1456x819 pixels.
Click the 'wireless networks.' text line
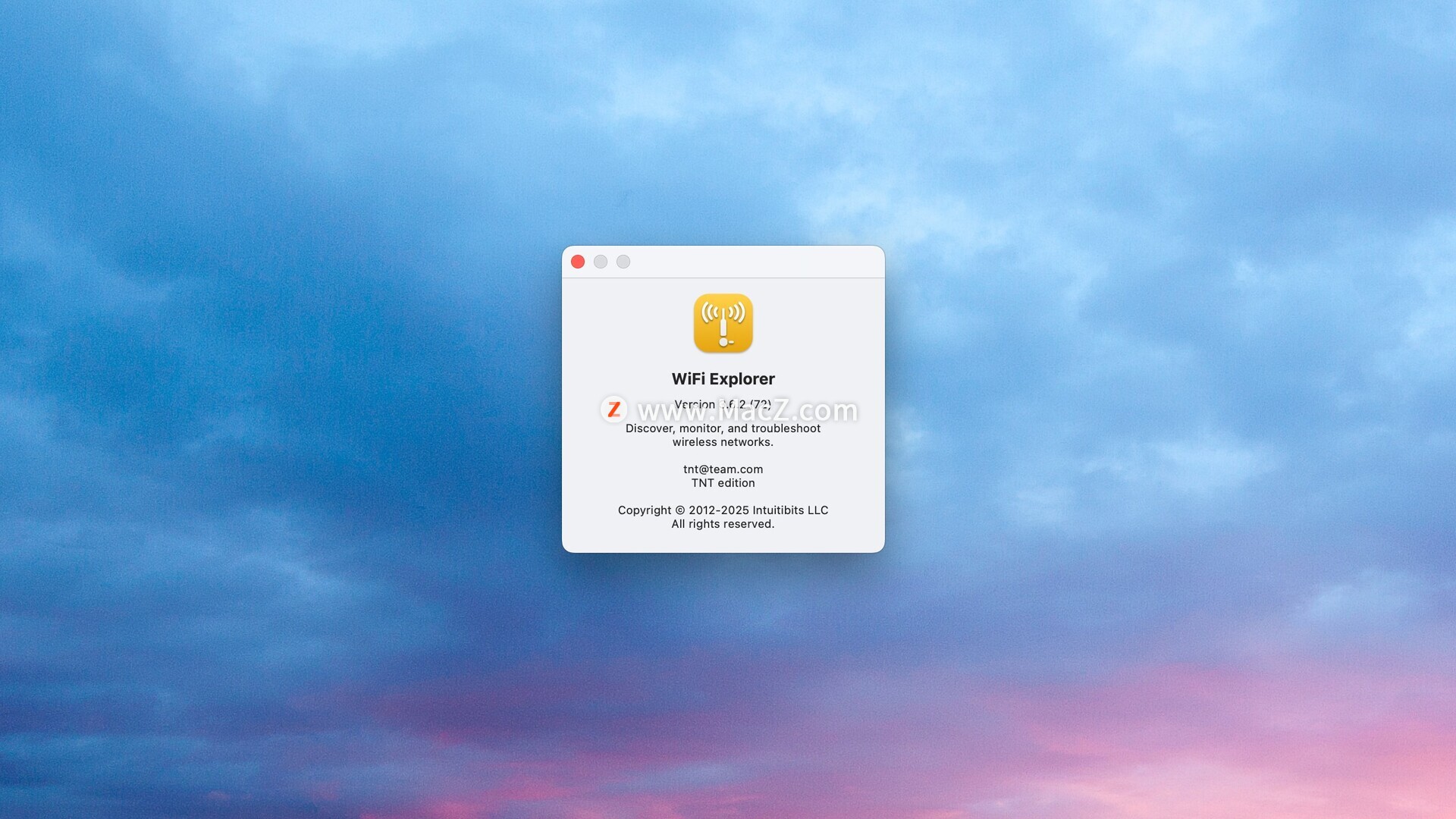(x=723, y=442)
